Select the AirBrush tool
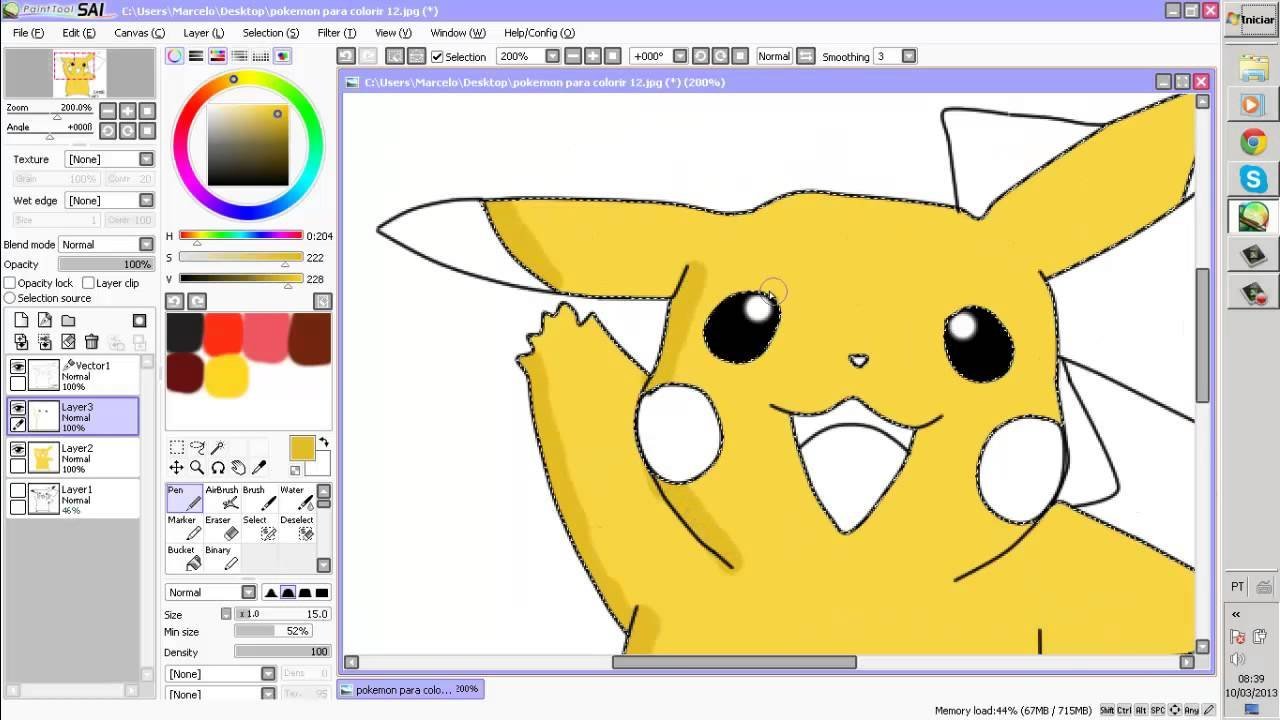Image resolution: width=1280 pixels, height=720 pixels. [221, 497]
